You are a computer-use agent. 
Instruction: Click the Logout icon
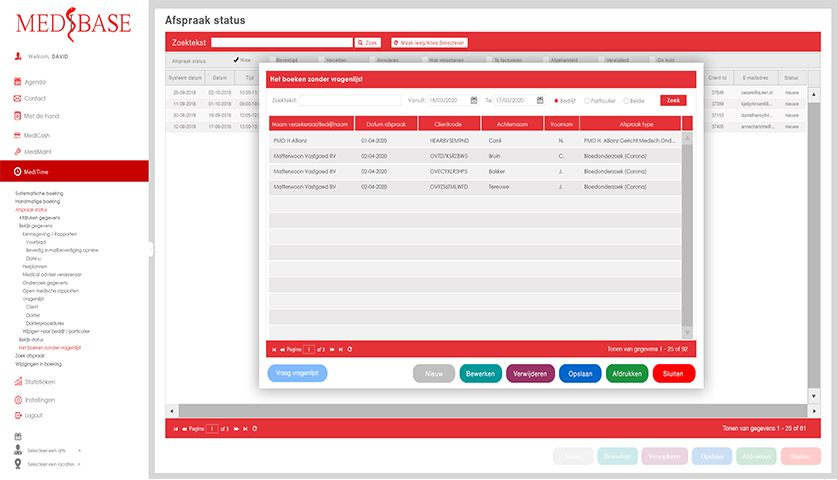[x=18, y=415]
